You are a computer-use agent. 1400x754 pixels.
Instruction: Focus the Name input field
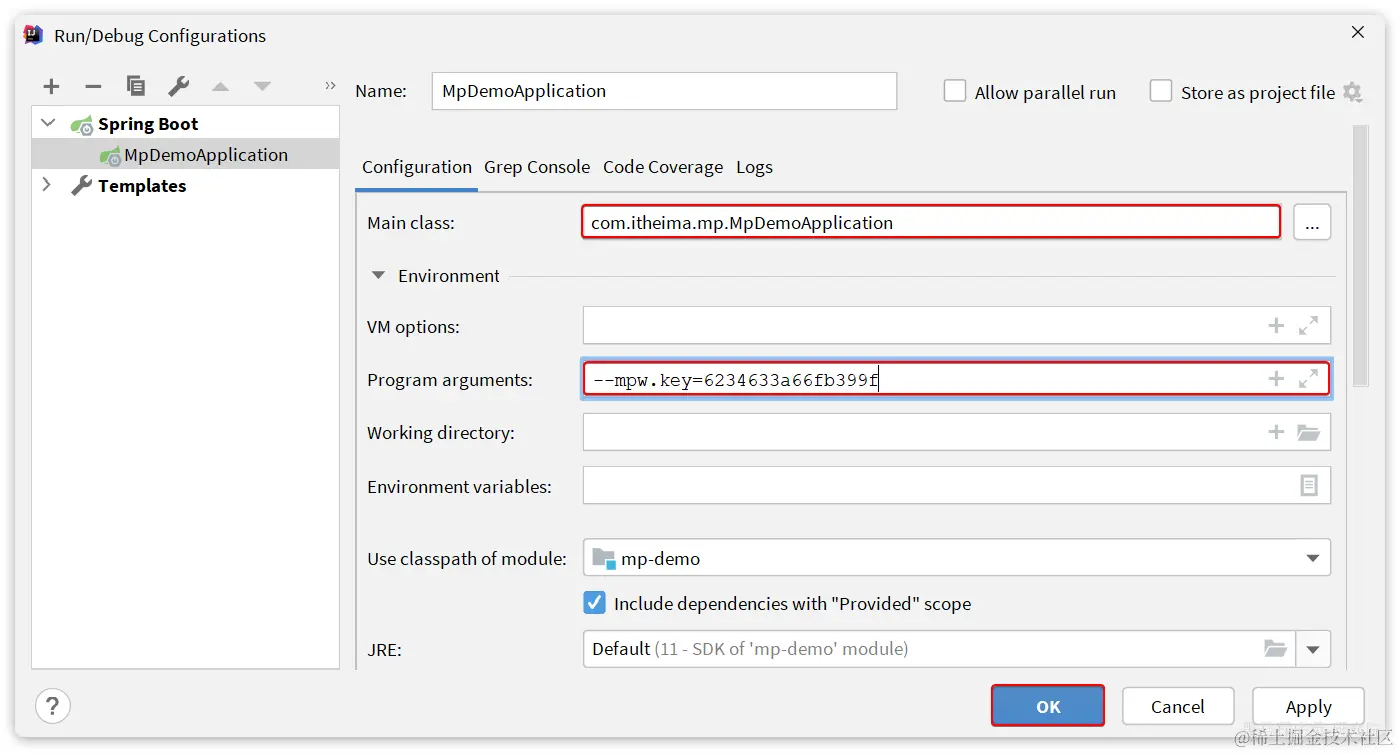click(664, 91)
